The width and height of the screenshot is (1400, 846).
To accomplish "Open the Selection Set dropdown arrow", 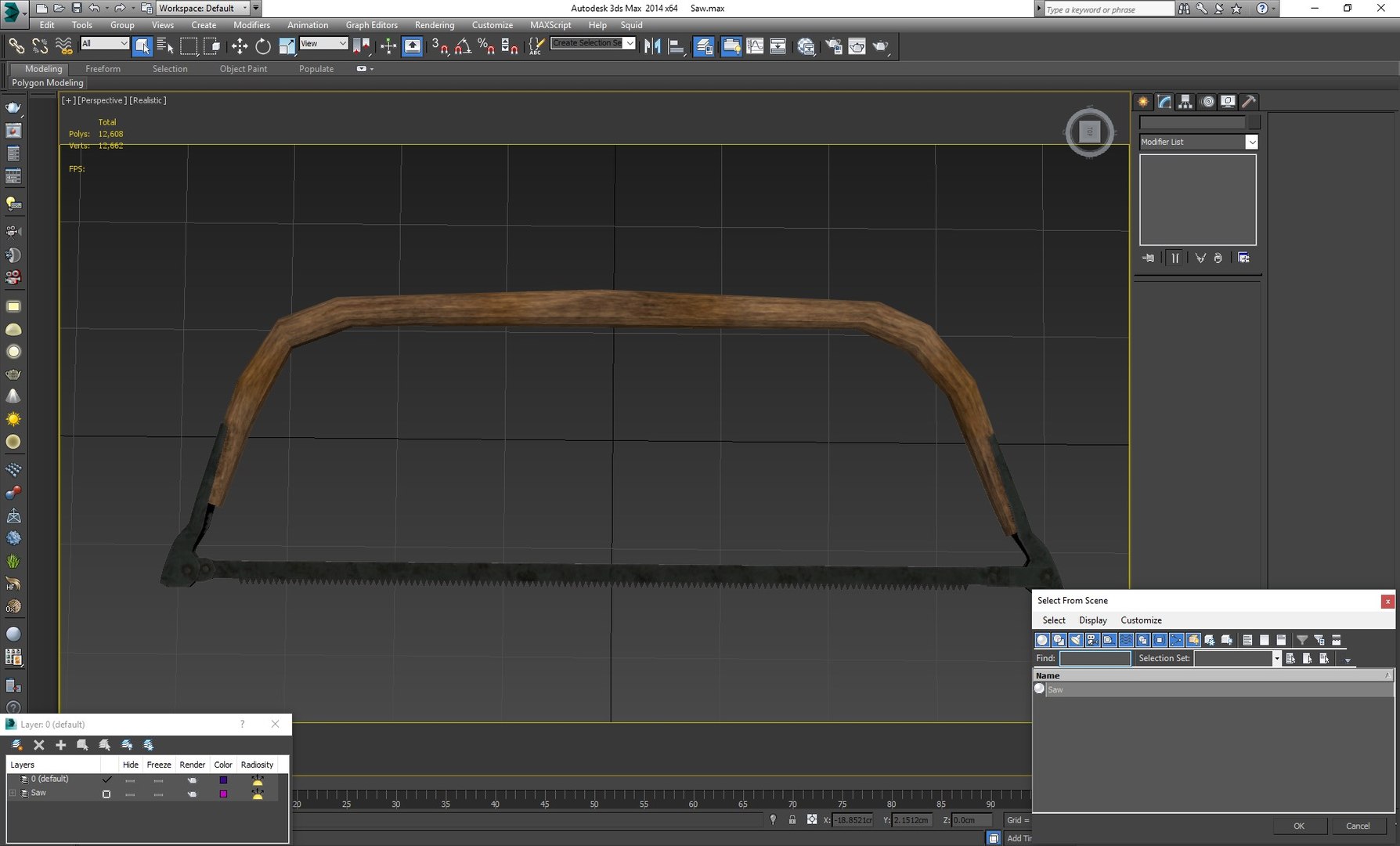I will (x=1276, y=659).
